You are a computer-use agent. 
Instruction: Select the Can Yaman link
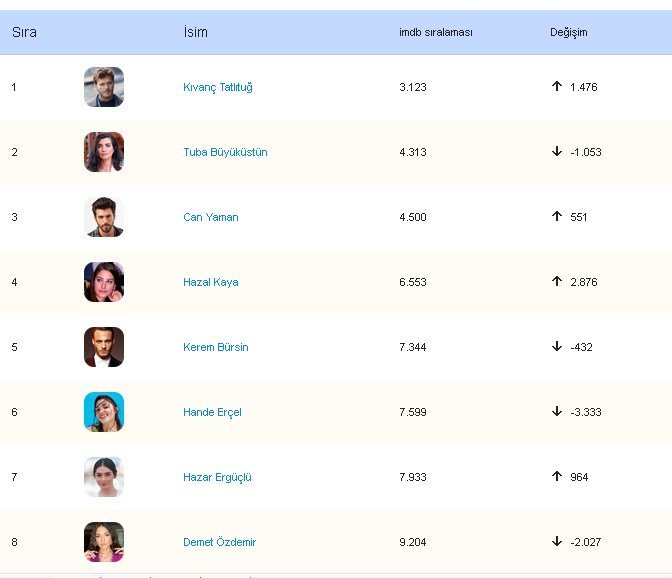coord(211,217)
